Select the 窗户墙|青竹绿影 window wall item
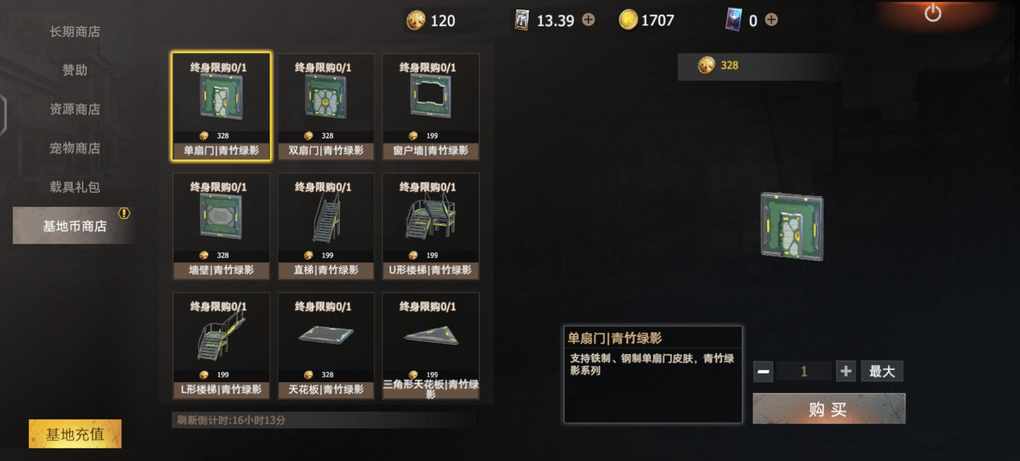1020x461 pixels. (x=431, y=107)
